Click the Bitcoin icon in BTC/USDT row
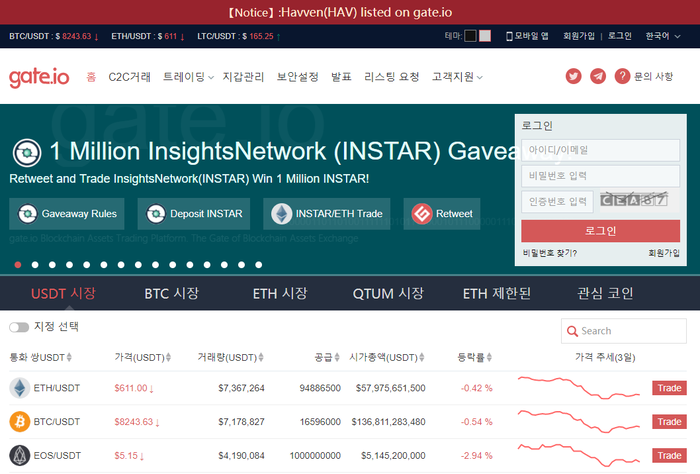 [x=20, y=422]
